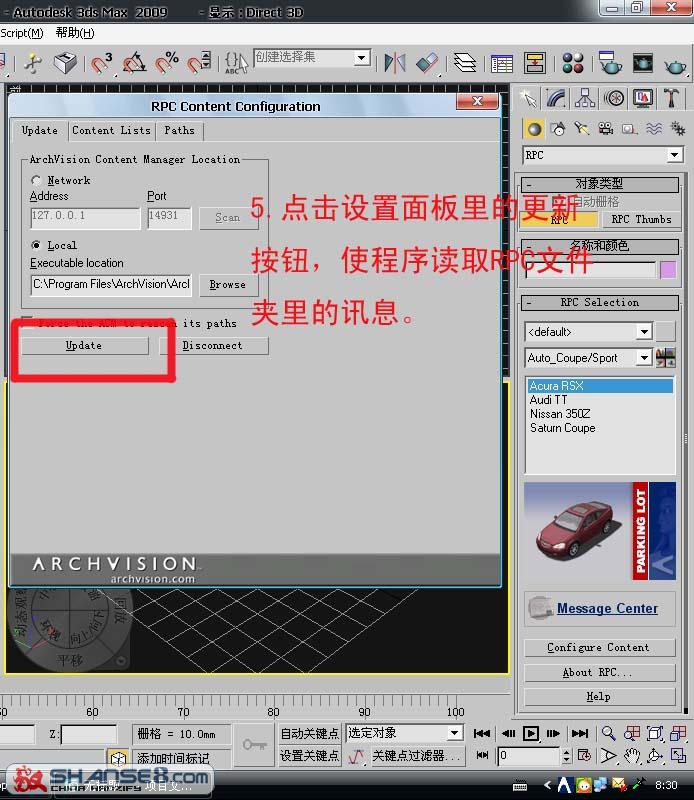The height and width of the screenshot is (800, 694).
Task: Open the Layer Manager
Action: (x=465, y=63)
